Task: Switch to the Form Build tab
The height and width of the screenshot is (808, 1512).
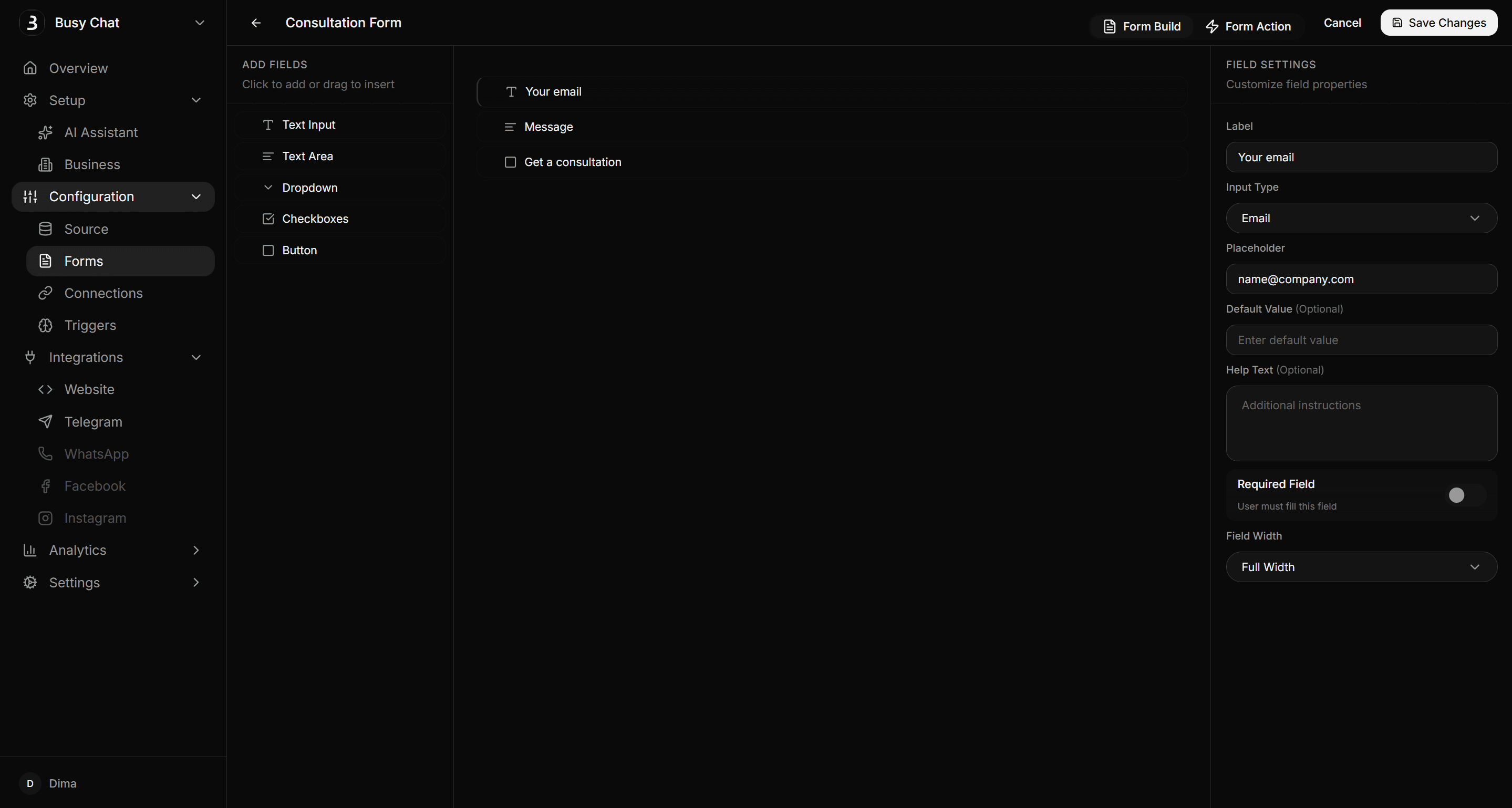Action: tap(1141, 26)
